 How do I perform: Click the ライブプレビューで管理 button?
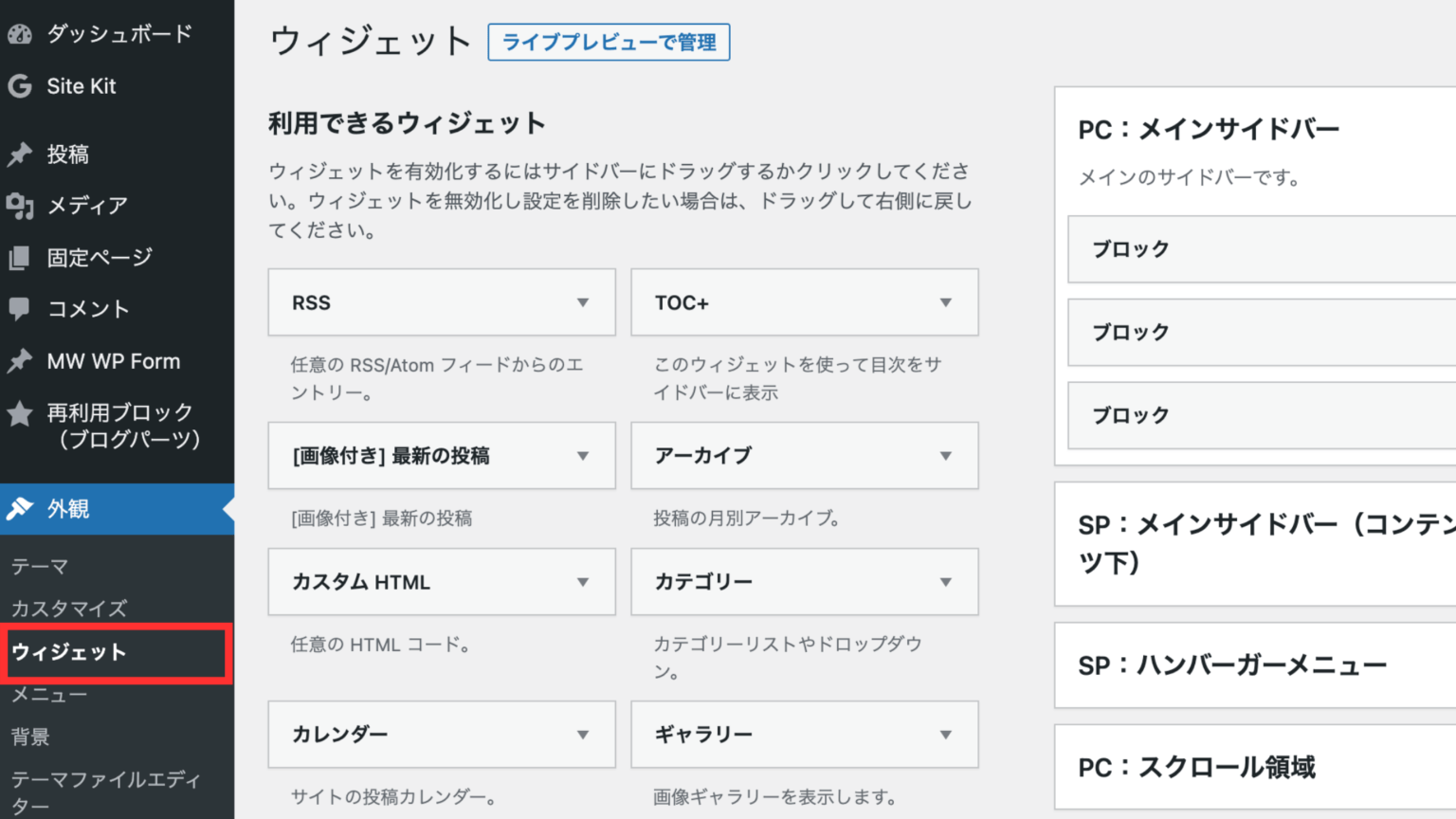coord(608,43)
